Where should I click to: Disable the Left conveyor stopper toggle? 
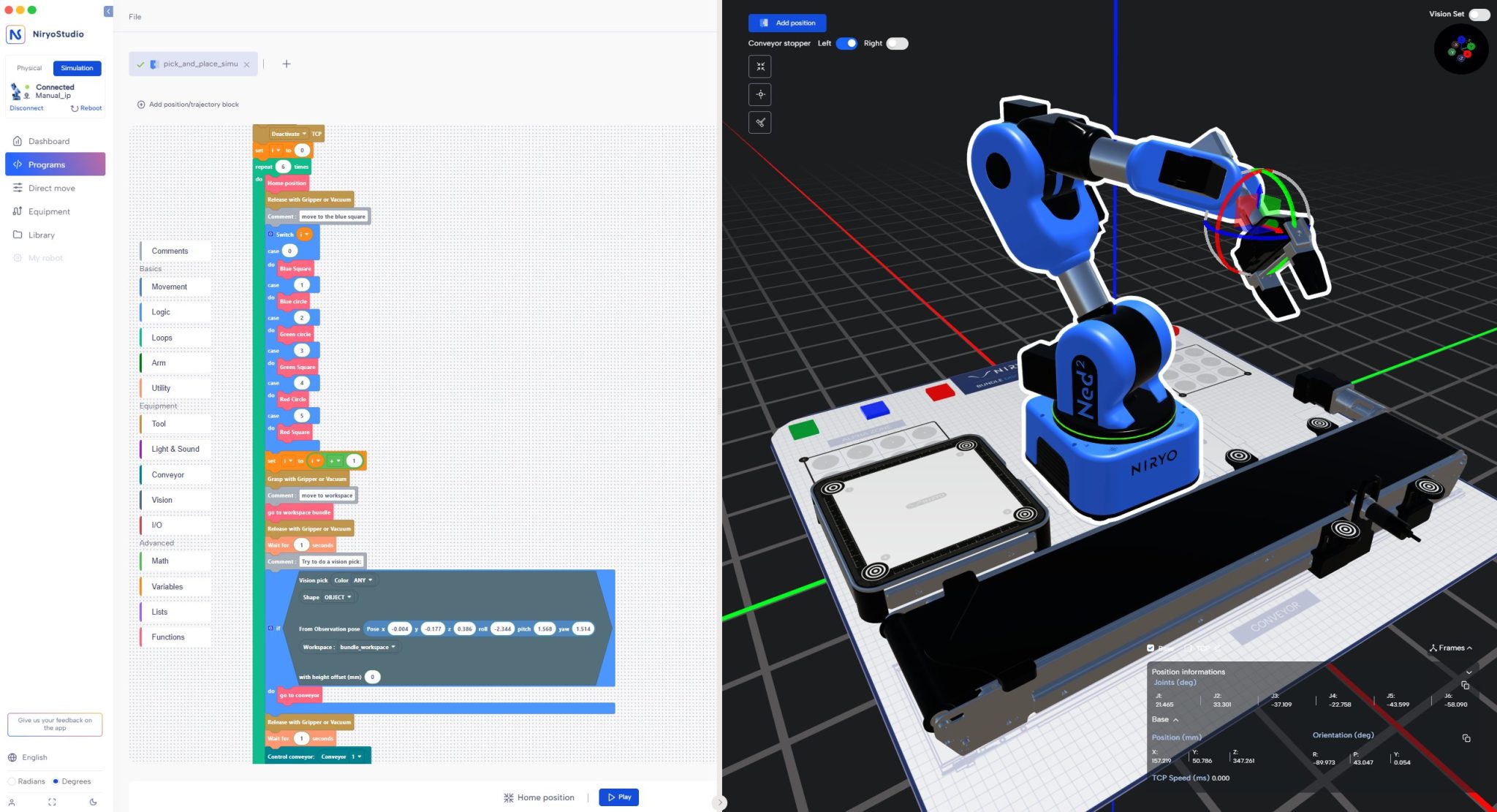pos(846,43)
